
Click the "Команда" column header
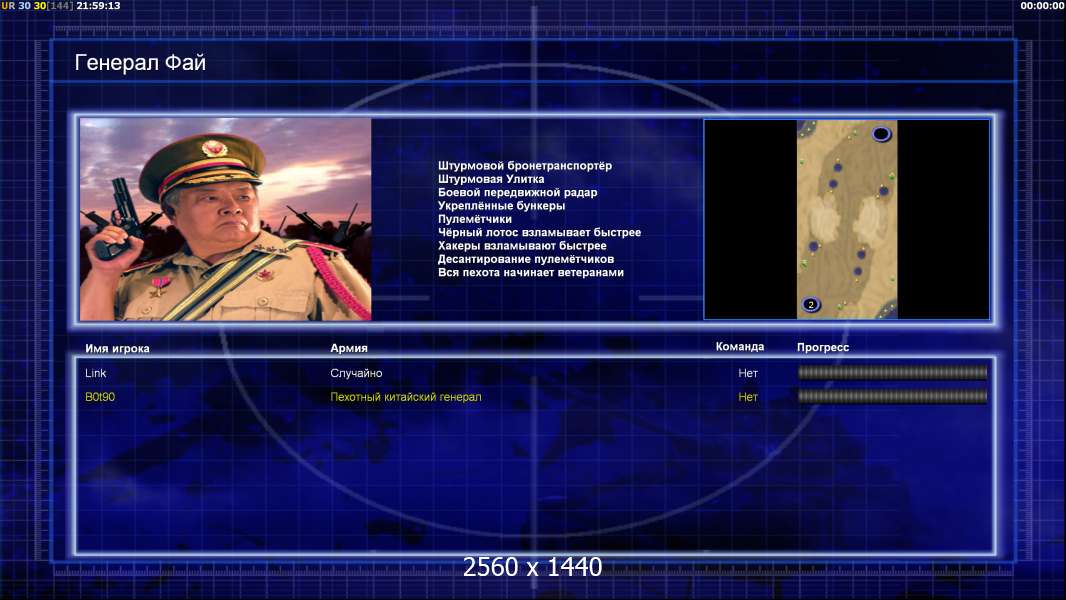[x=740, y=347]
